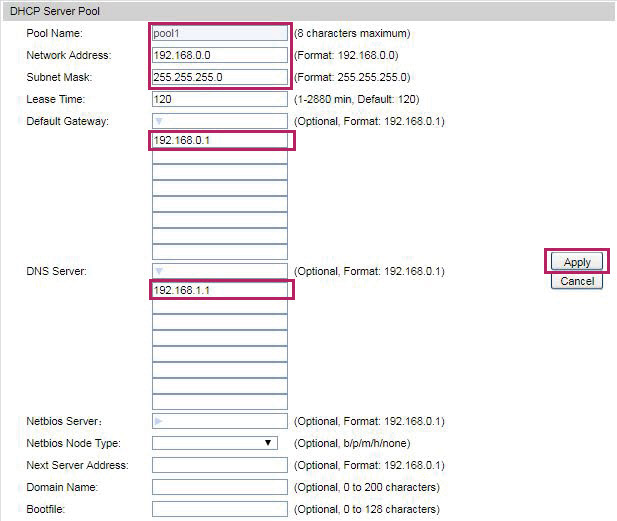Edit the Subnet Mask field
Image resolution: width=617 pixels, height=521 pixels.
point(220,77)
